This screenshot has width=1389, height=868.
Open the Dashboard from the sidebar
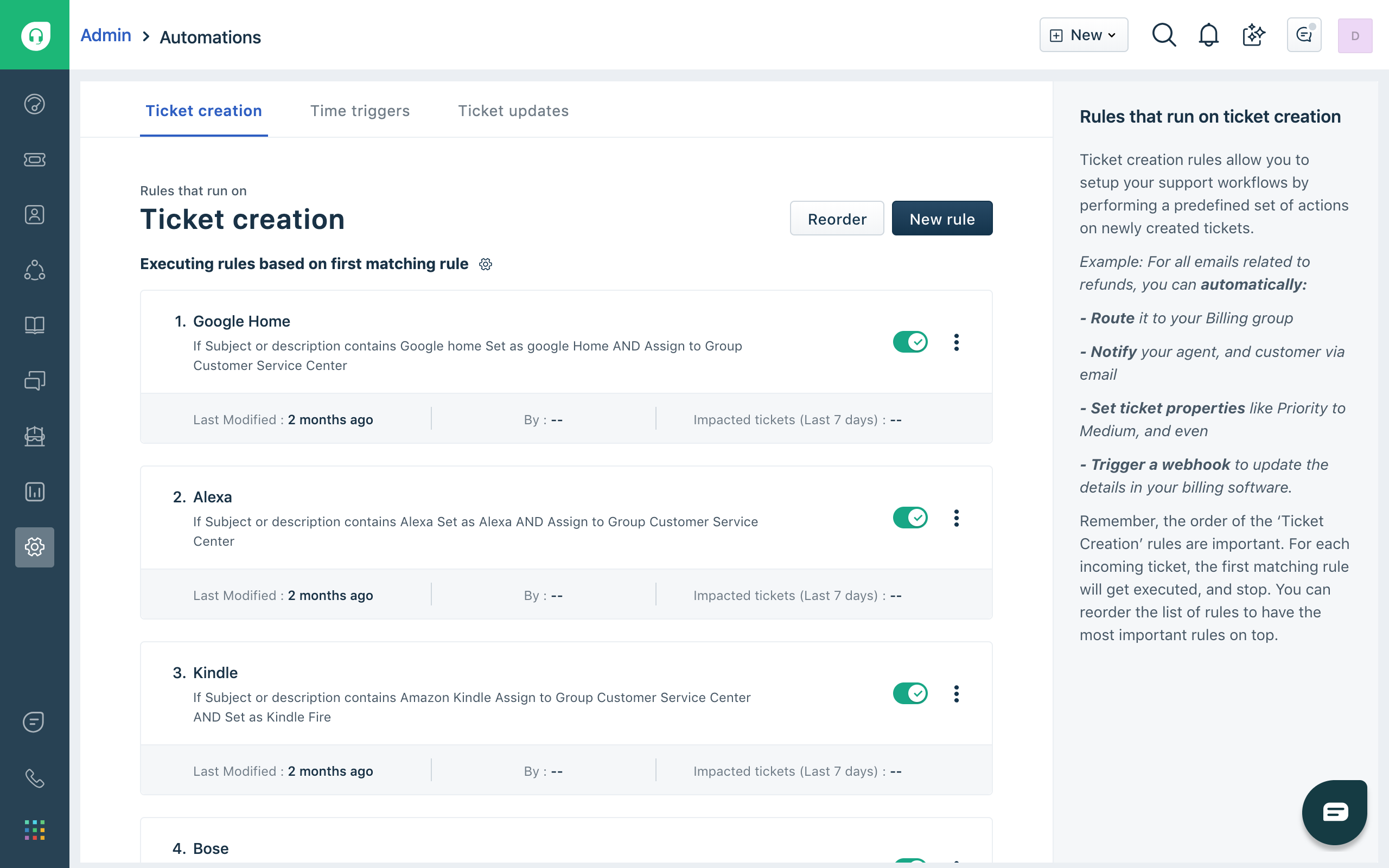coord(34,105)
